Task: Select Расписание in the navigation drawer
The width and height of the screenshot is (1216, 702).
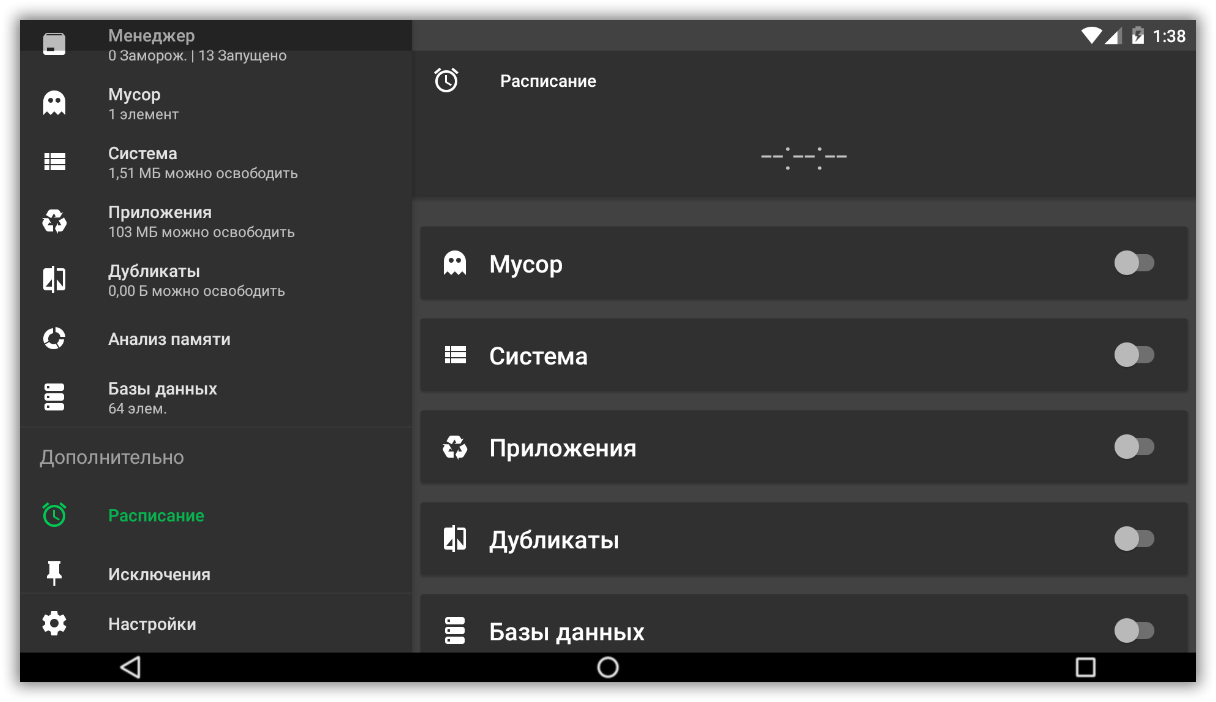Action: pyautogui.click(x=156, y=515)
